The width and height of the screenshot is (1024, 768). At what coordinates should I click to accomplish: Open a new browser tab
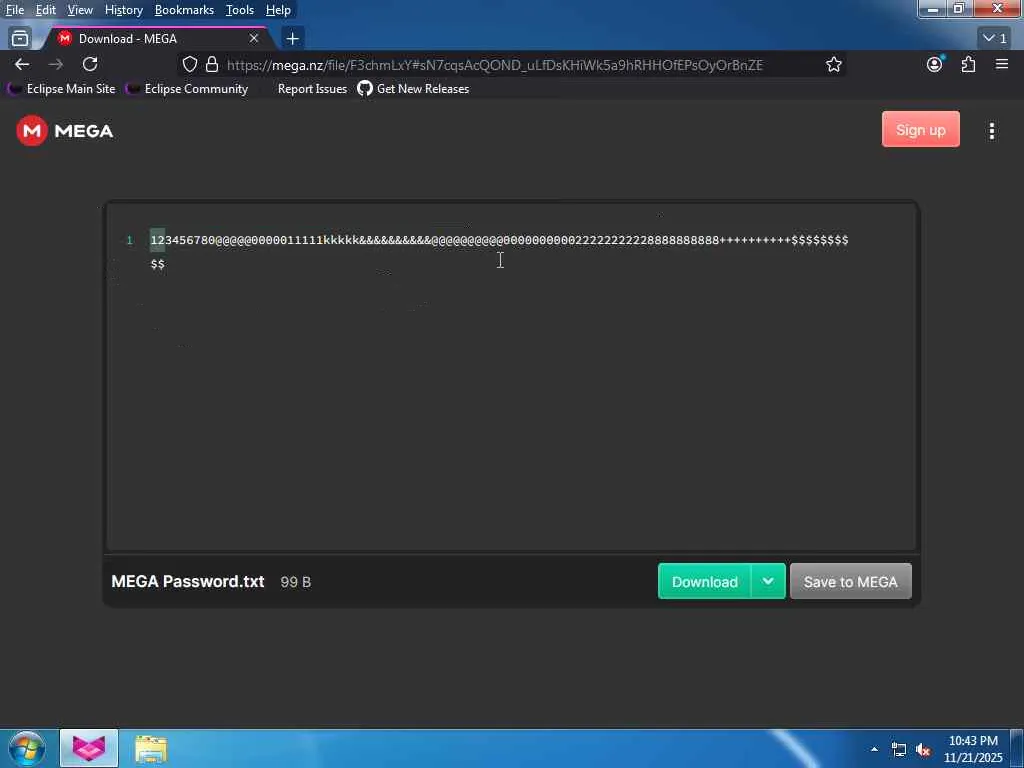point(293,39)
